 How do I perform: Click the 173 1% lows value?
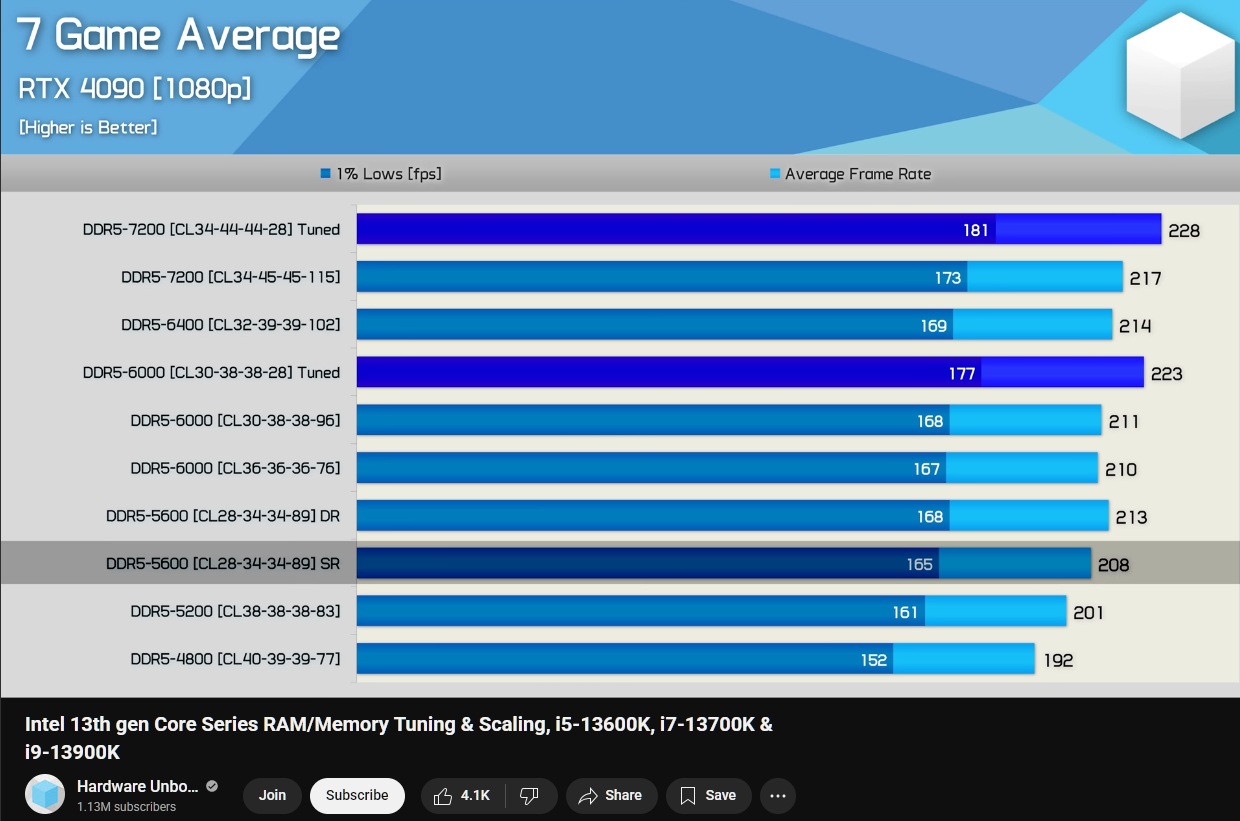click(948, 278)
